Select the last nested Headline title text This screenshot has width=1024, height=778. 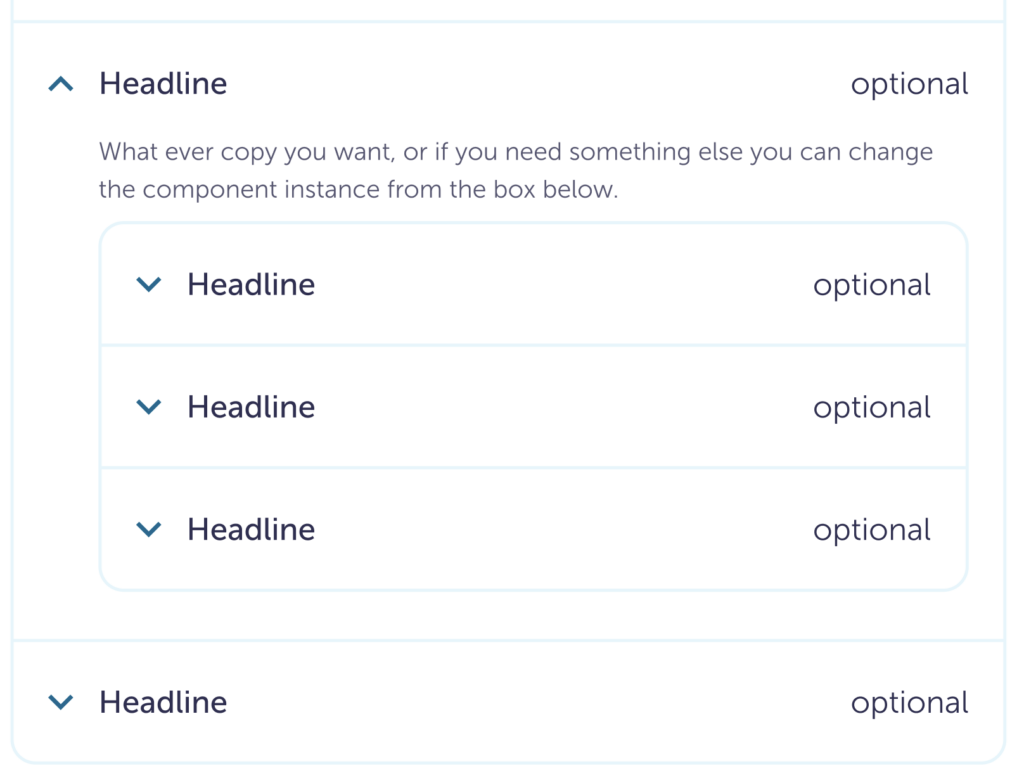tap(251, 529)
